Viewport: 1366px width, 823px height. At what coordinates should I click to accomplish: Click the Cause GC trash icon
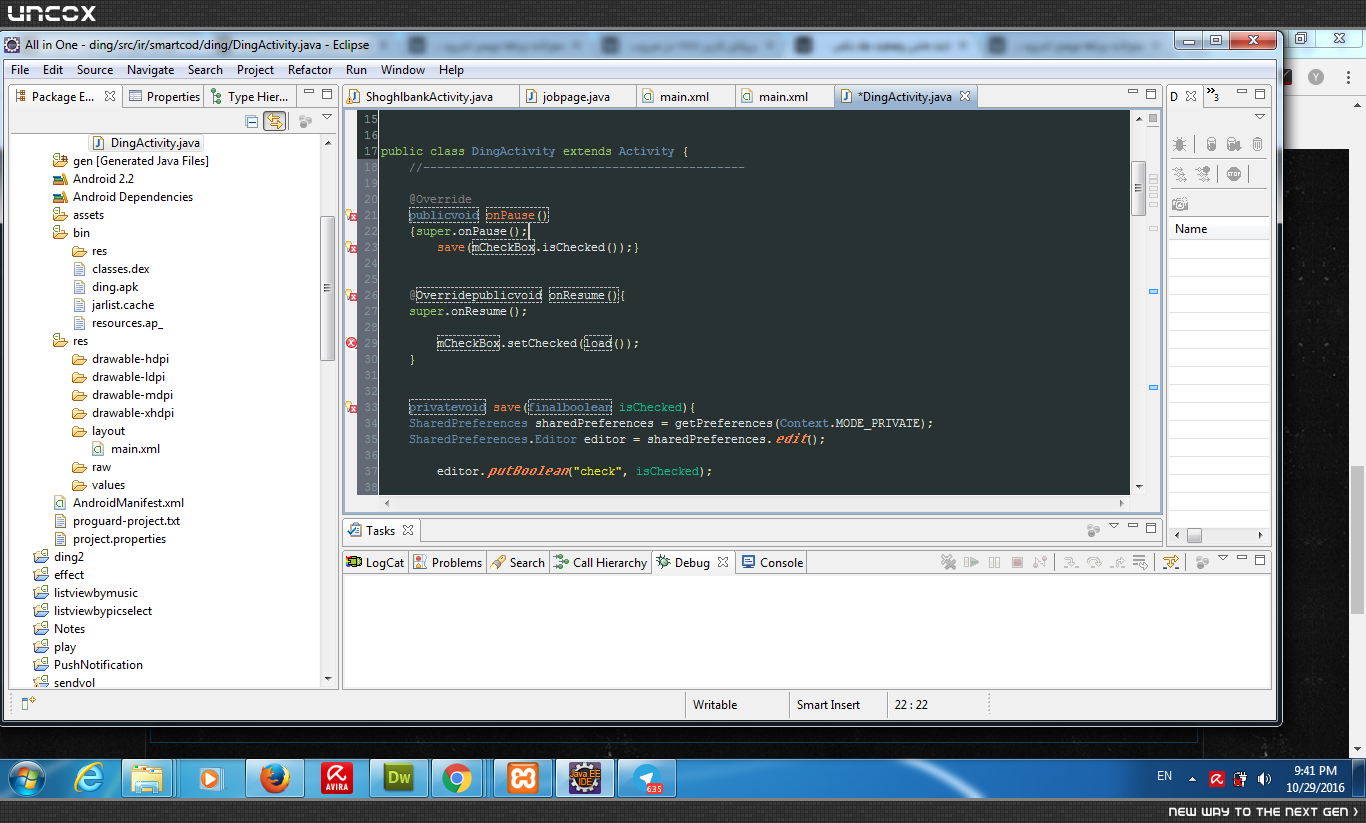(x=1257, y=145)
